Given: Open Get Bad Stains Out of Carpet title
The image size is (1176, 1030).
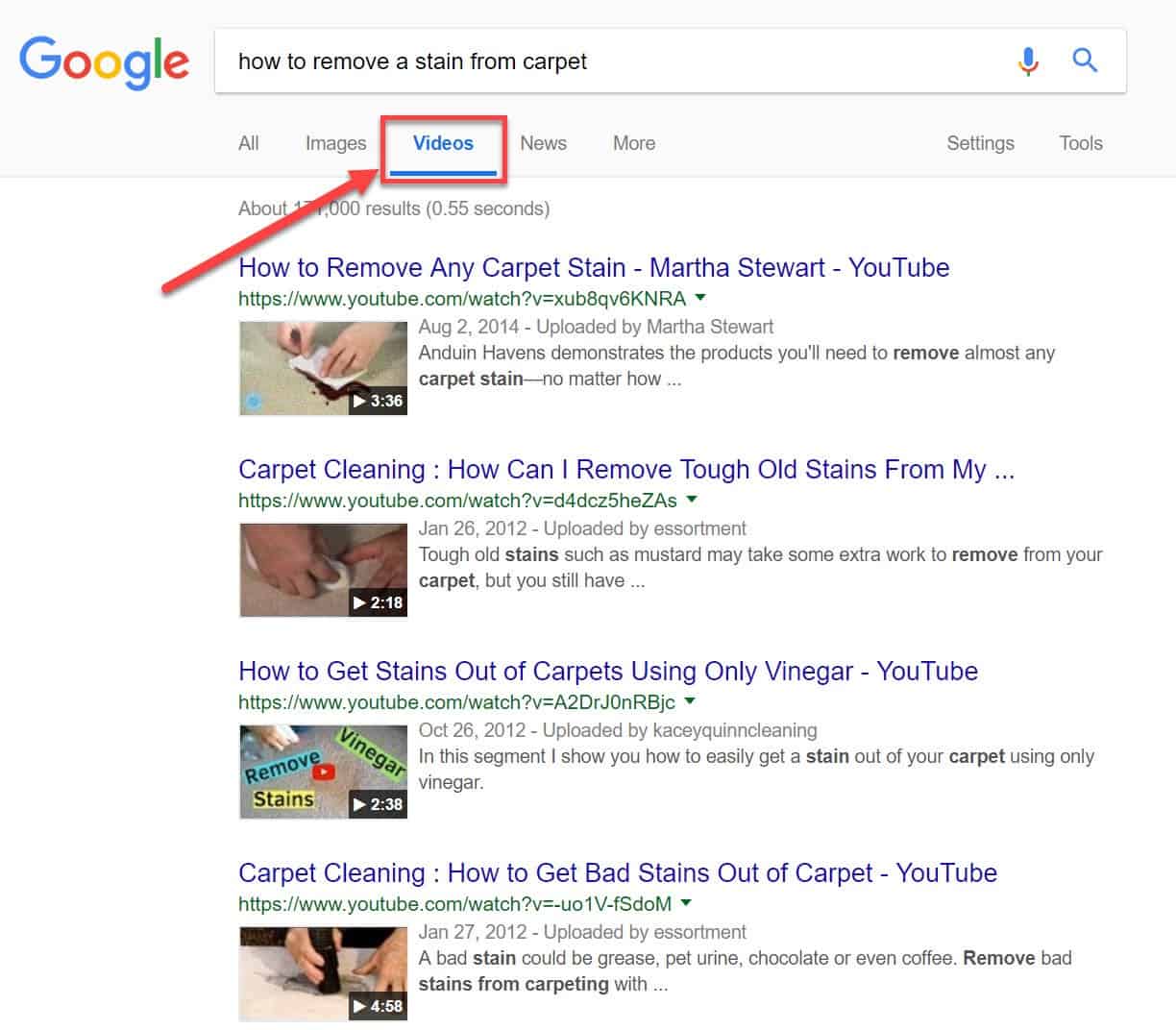Looking at the screenshot, I should point(618,872).
